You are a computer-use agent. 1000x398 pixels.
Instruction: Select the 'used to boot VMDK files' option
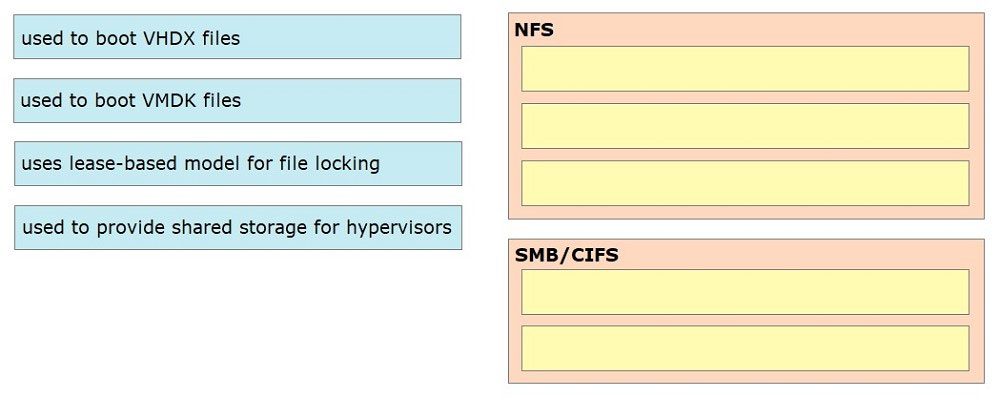(x=237, y=101)
